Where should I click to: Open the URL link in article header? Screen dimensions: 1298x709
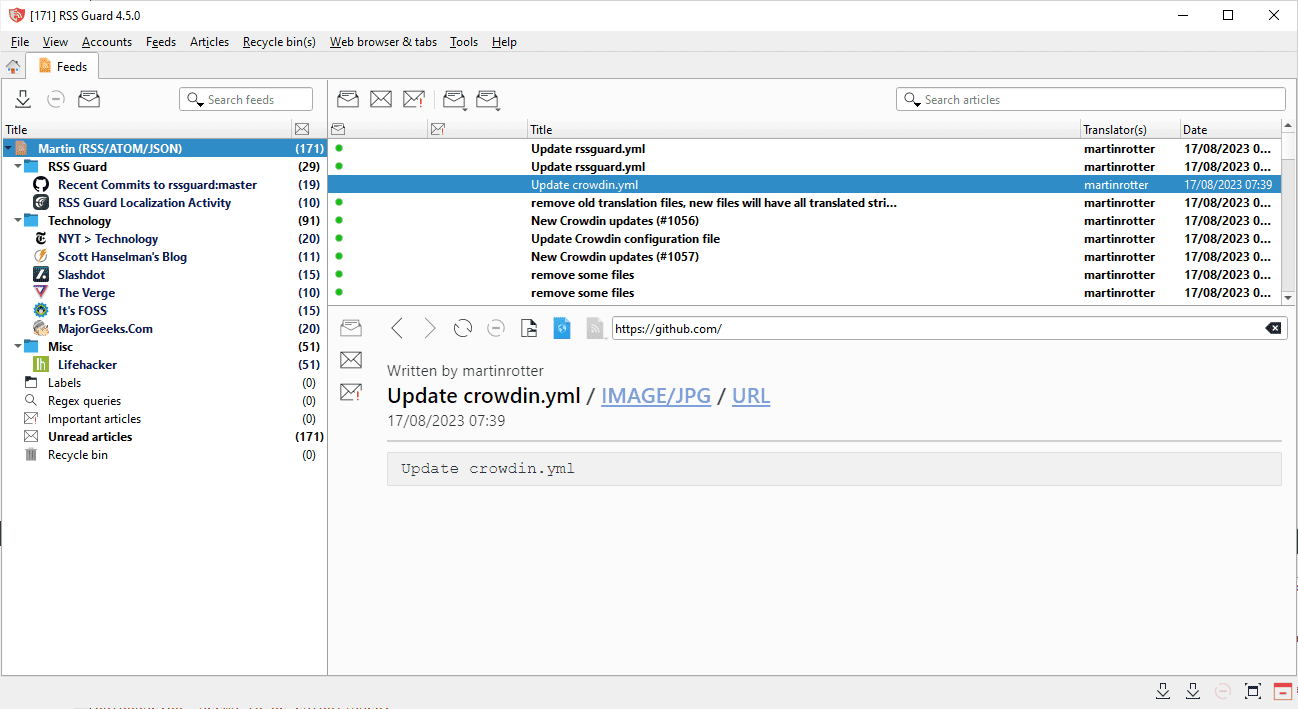click(751, 396)
